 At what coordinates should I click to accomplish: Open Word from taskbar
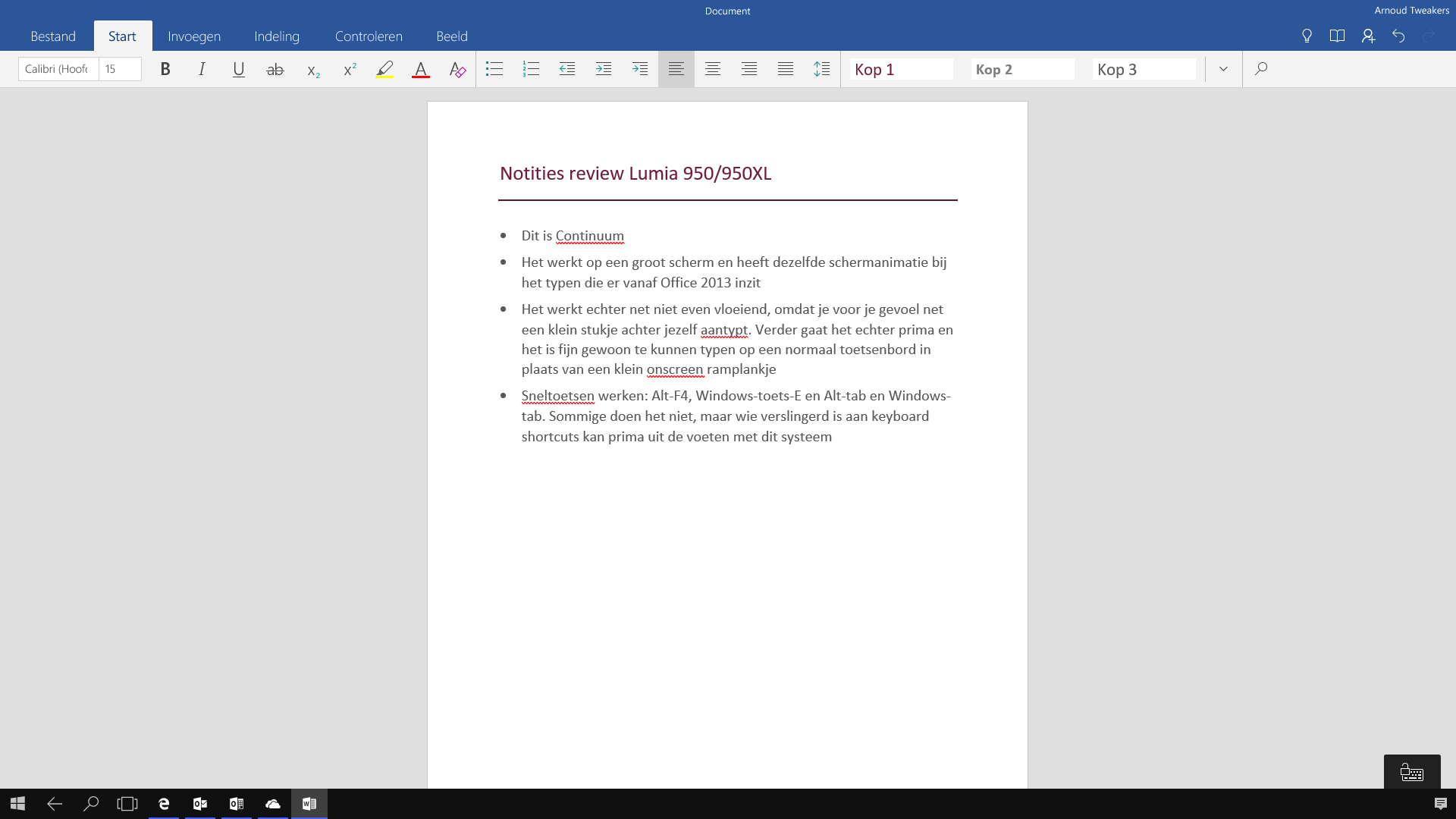(309, 804)
